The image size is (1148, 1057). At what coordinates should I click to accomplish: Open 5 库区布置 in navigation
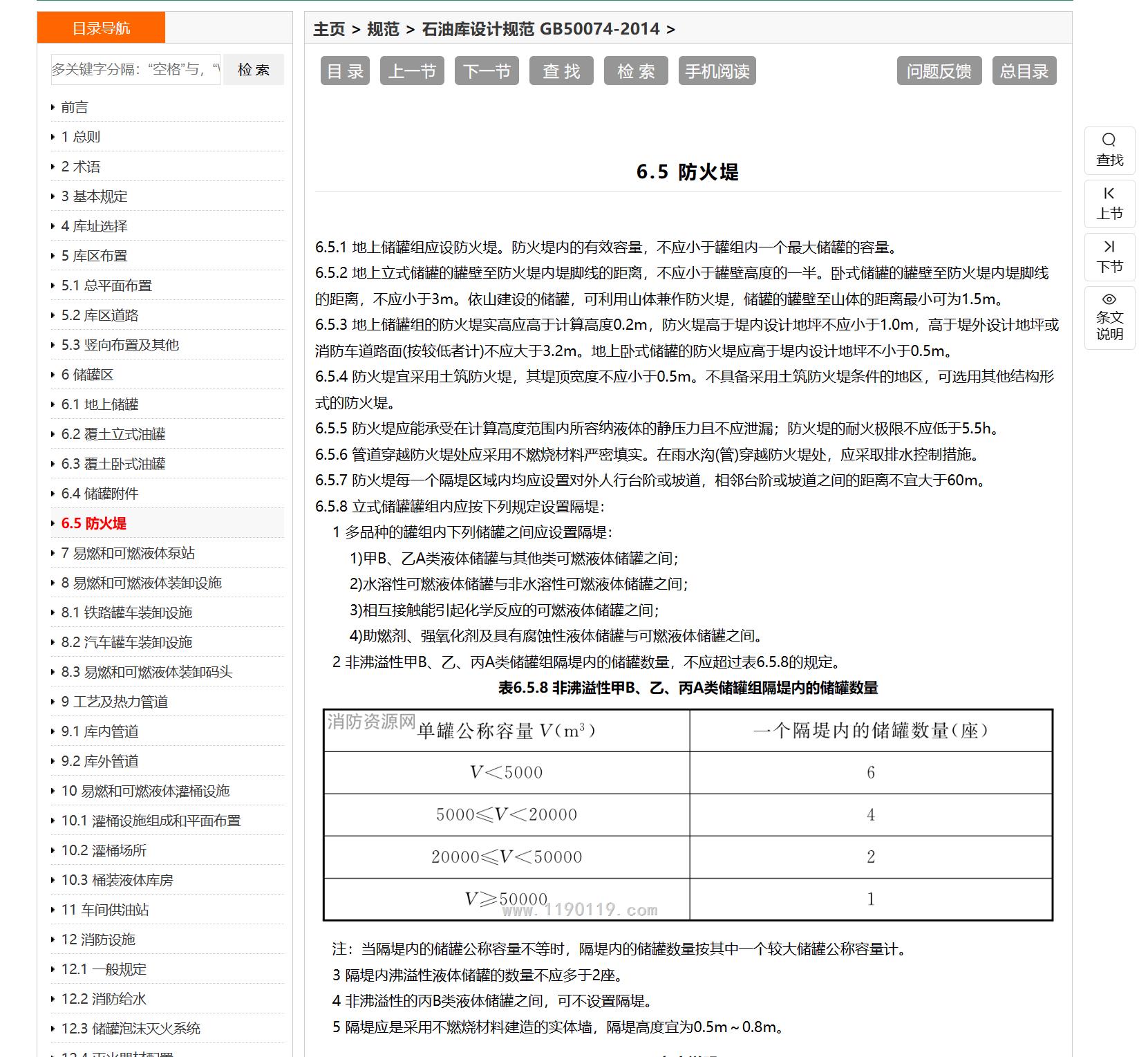tap(94, 256)
